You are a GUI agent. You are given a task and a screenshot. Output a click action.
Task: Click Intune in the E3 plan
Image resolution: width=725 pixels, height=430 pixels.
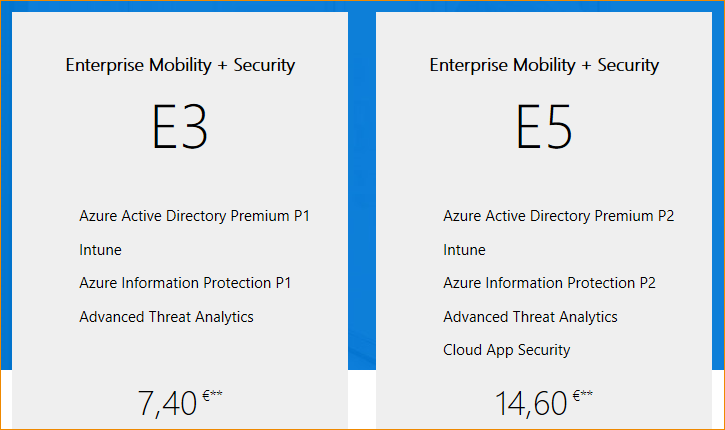point(100,250)
